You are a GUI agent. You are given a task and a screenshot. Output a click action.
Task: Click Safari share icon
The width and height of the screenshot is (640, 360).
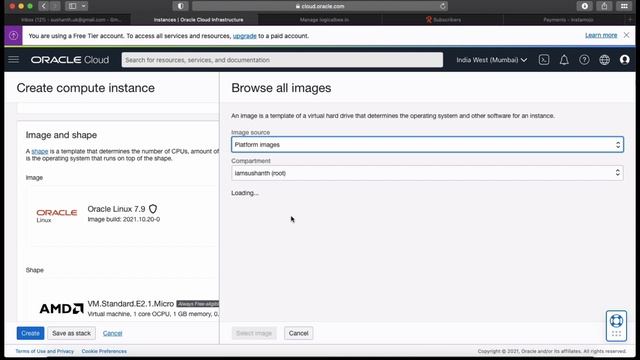[x=604, y=6]
